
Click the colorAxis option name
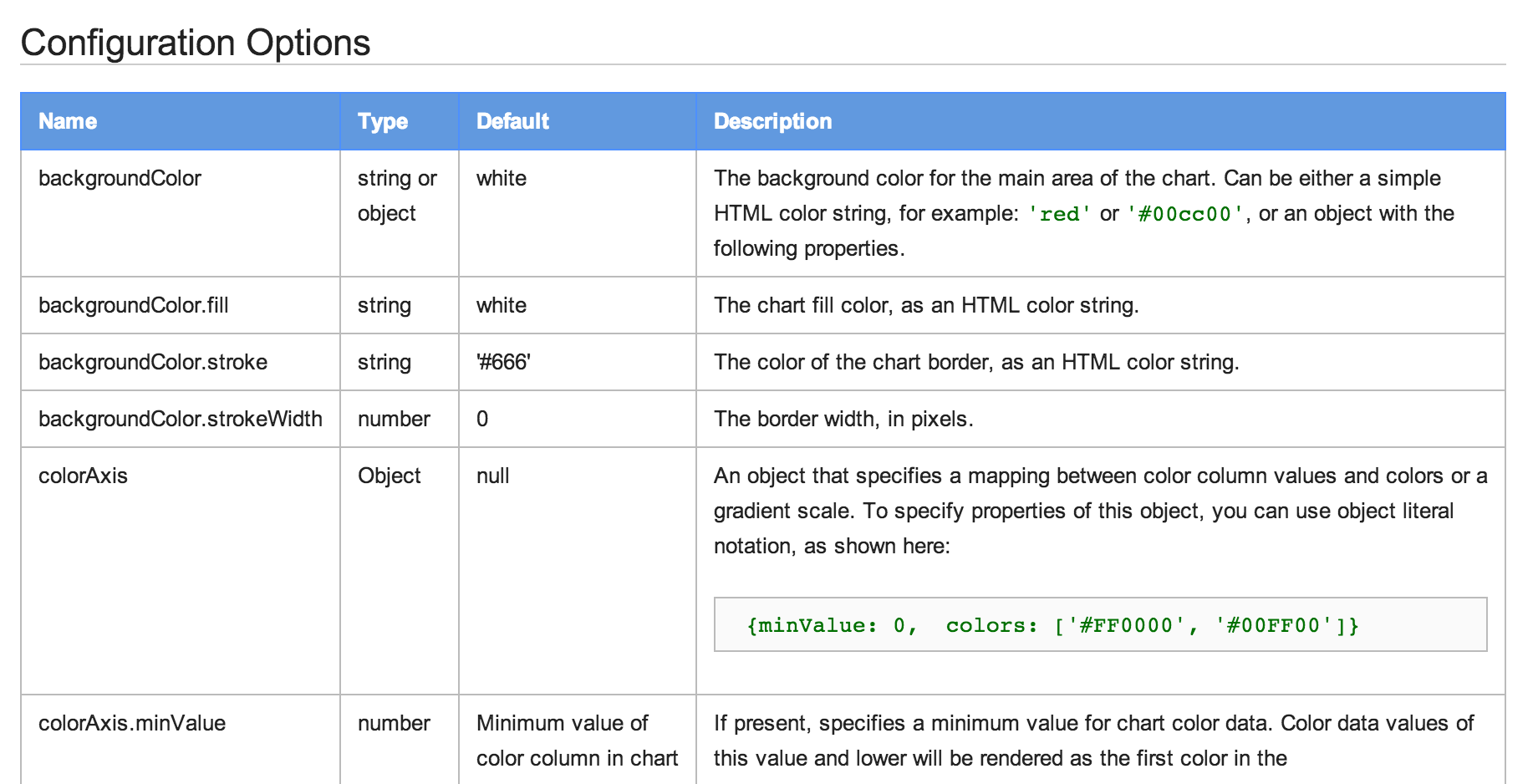click(83, 476)
